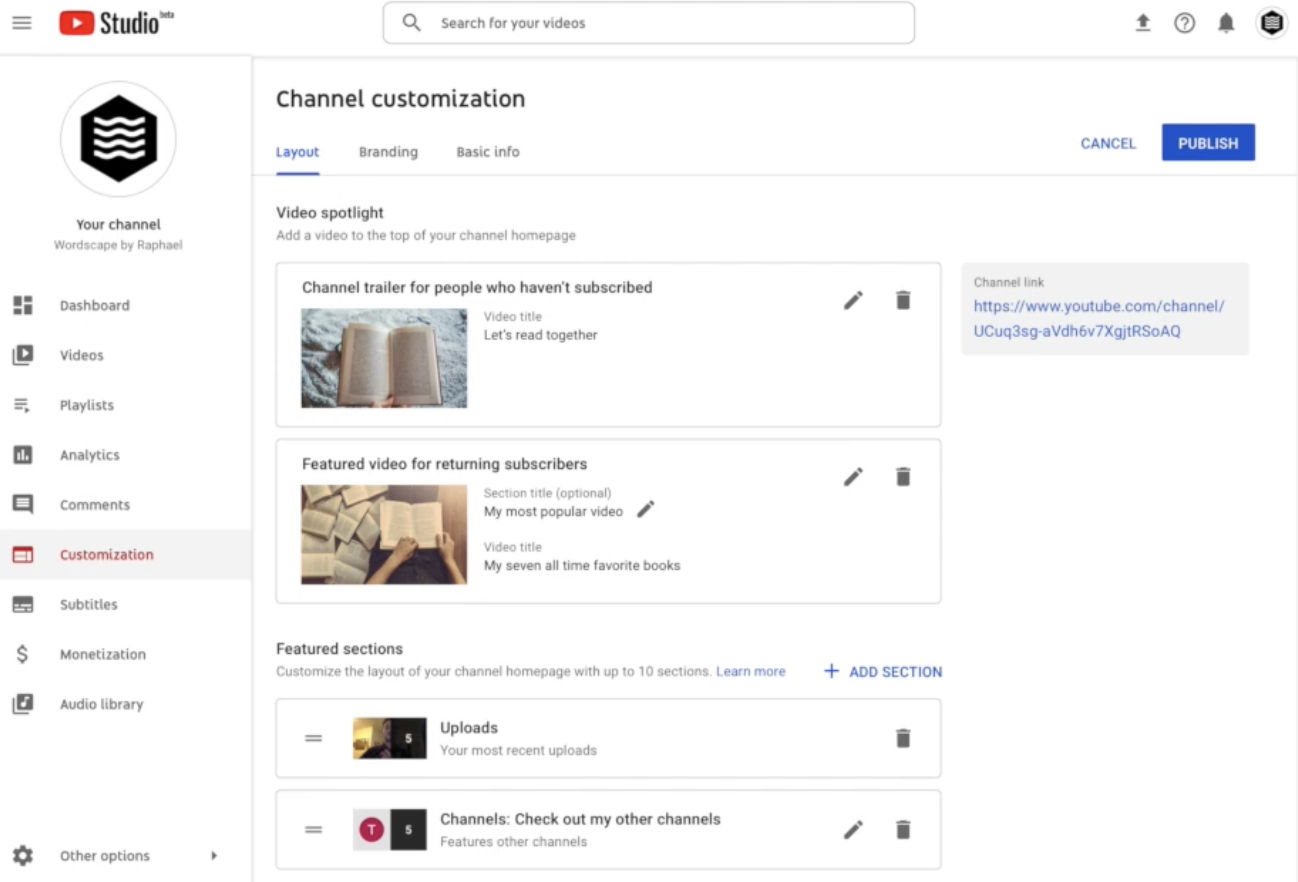Go to Analytics in the sidebar
The width and height of the screenshot is (1298, 882).
click(89, 455)
